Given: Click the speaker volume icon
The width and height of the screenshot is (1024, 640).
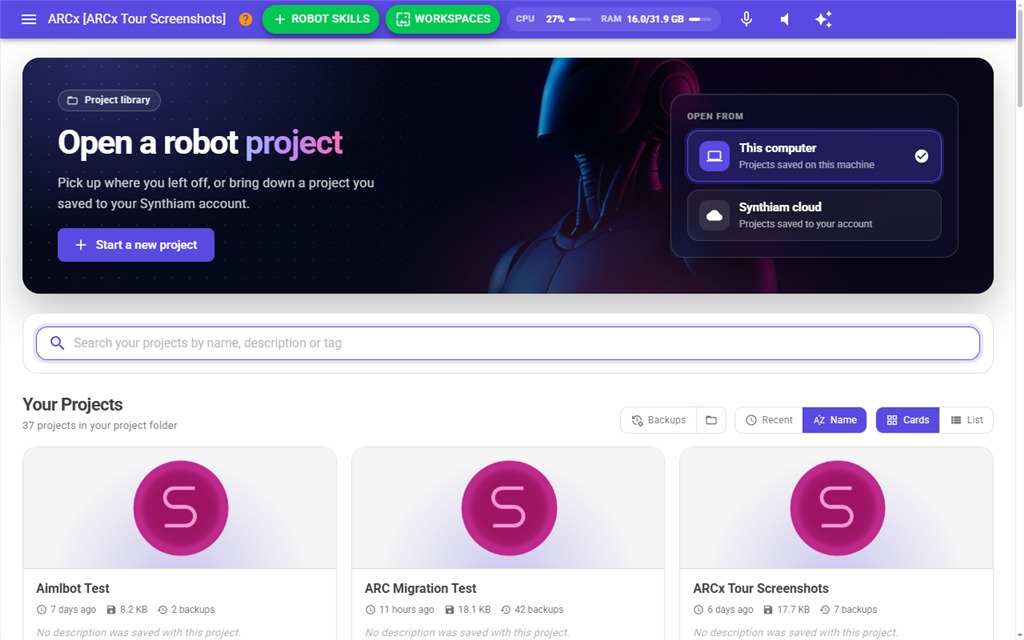Looking at the screenshot, I should tap(785, 19).
